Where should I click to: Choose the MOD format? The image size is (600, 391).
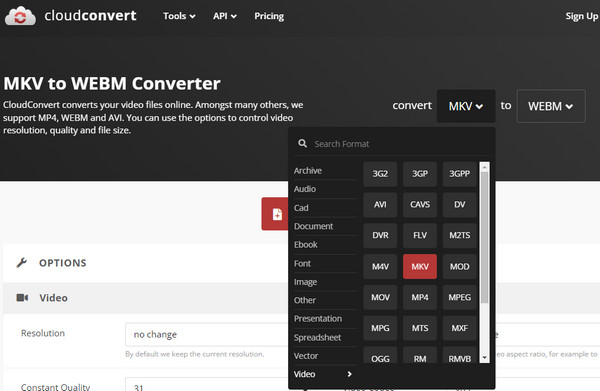[x=460, y=266]
